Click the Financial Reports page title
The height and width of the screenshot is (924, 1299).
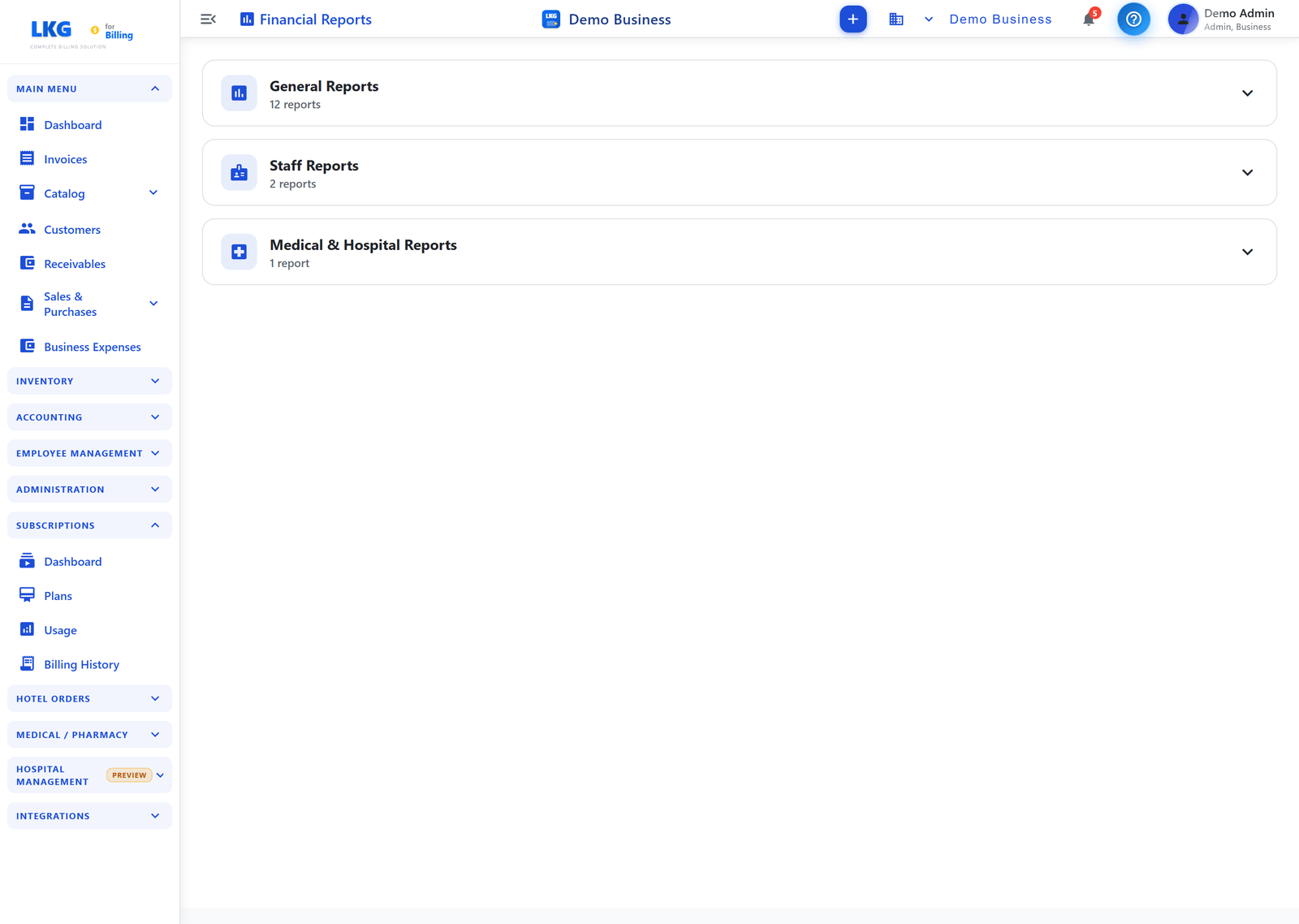click(316, 19)
